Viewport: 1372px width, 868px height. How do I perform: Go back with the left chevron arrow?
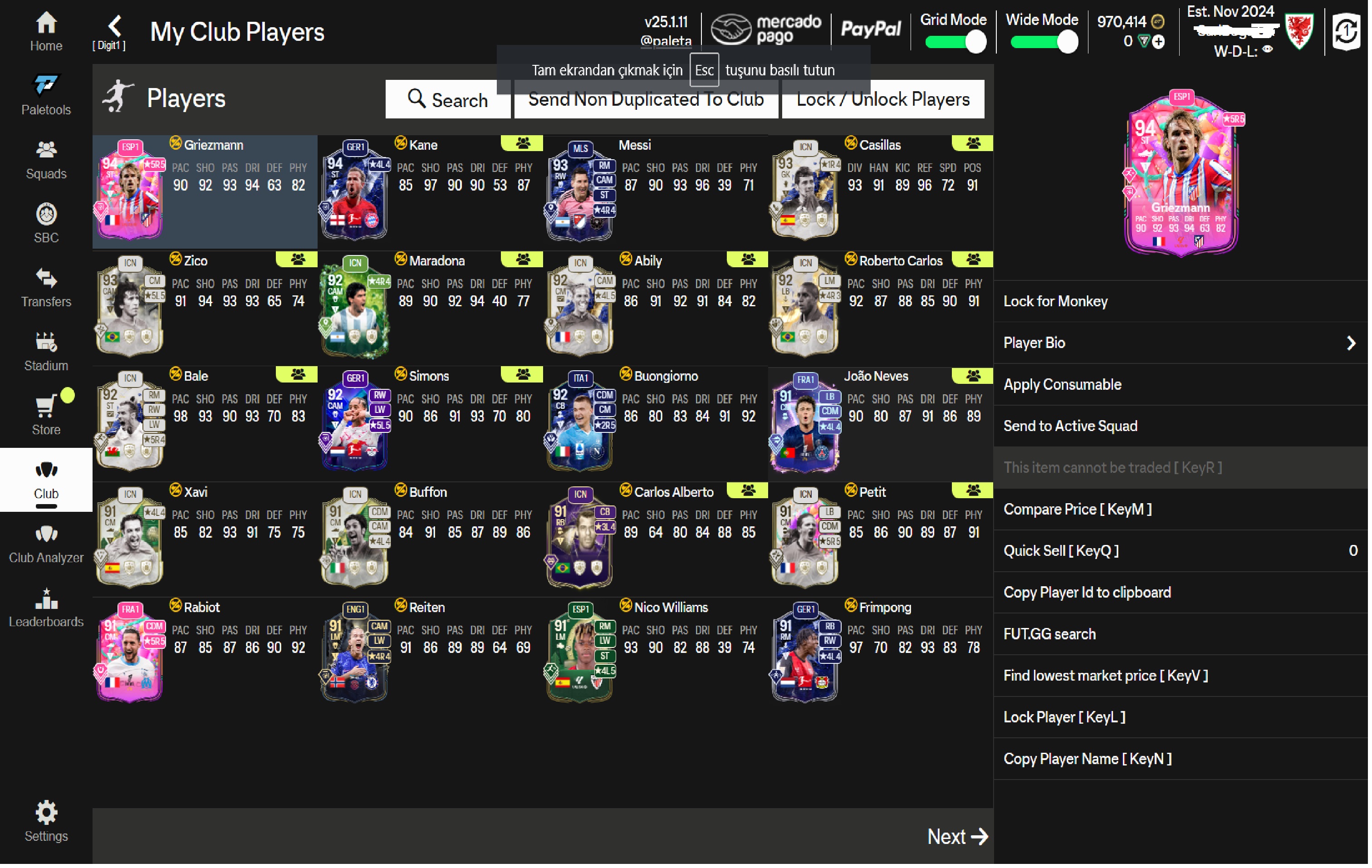click(x=115, y=26)
